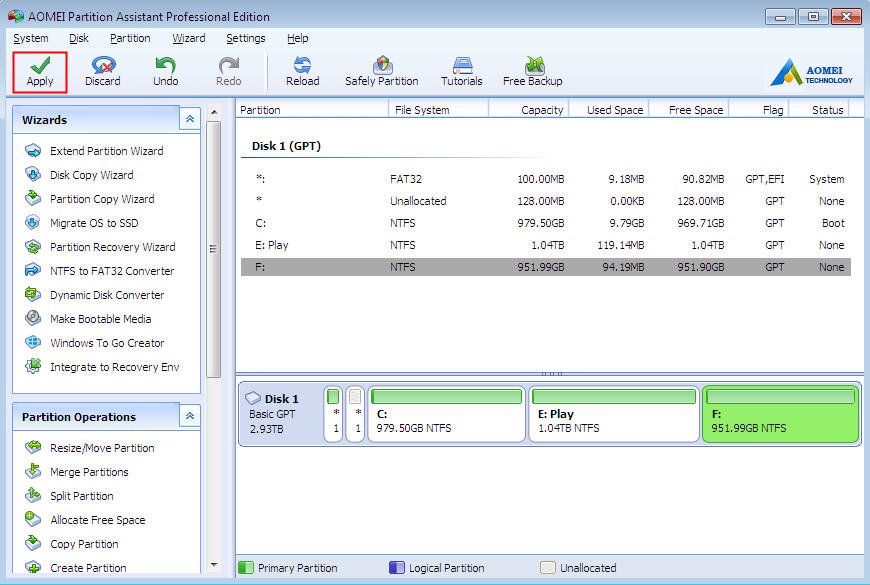
Task: Collapse the Partition Operations panel
Action: pyautogui.click(x=190, y=416)
